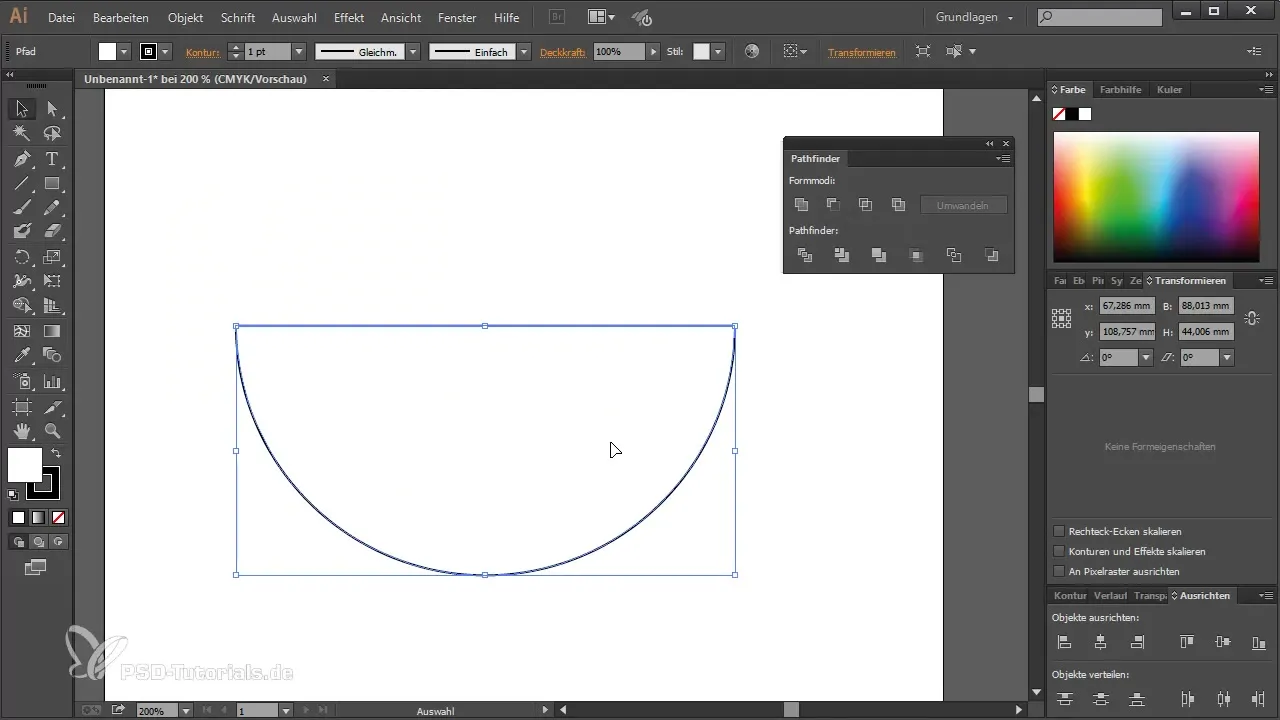The width and height of the screenshot is (1280, 720).
Task: Switch to the Farbhilfe tab
Action: (1120, 90)
